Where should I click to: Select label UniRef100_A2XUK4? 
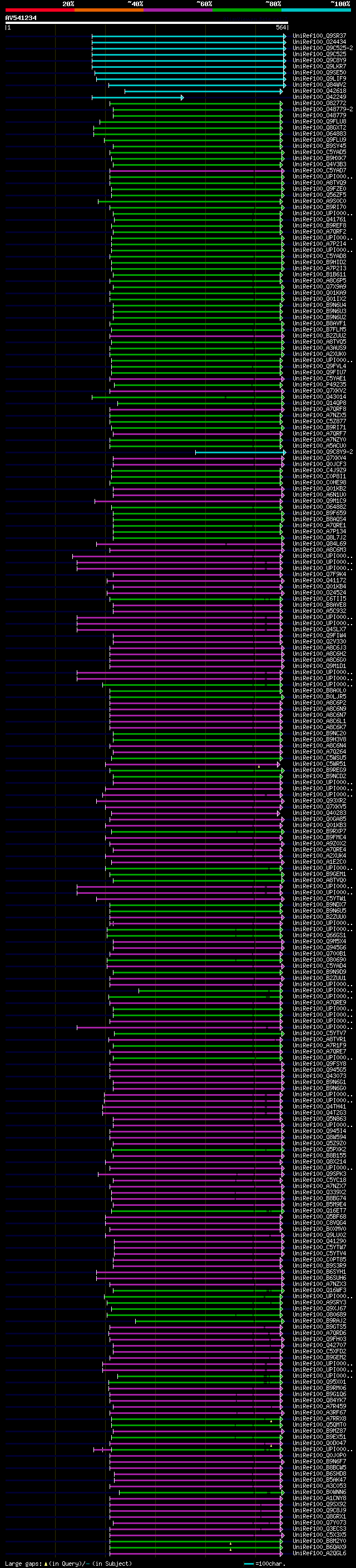[319, 856]
